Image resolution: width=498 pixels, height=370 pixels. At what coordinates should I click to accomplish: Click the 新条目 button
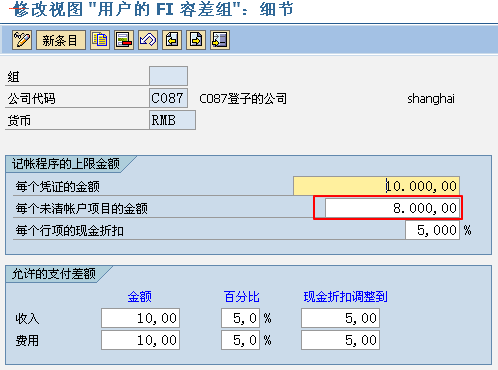pyautogui.click(x=61, y=40)
